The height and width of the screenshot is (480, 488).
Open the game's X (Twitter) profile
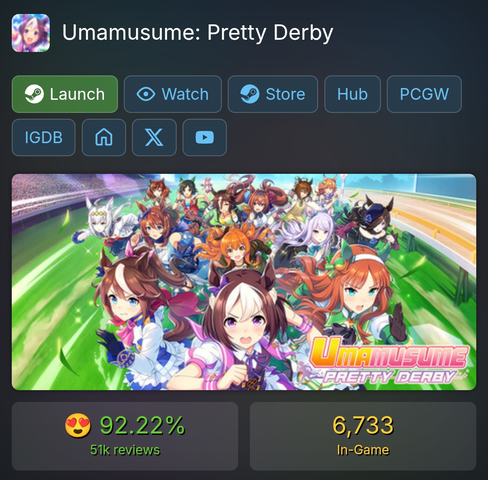click(x=154, y=137)
